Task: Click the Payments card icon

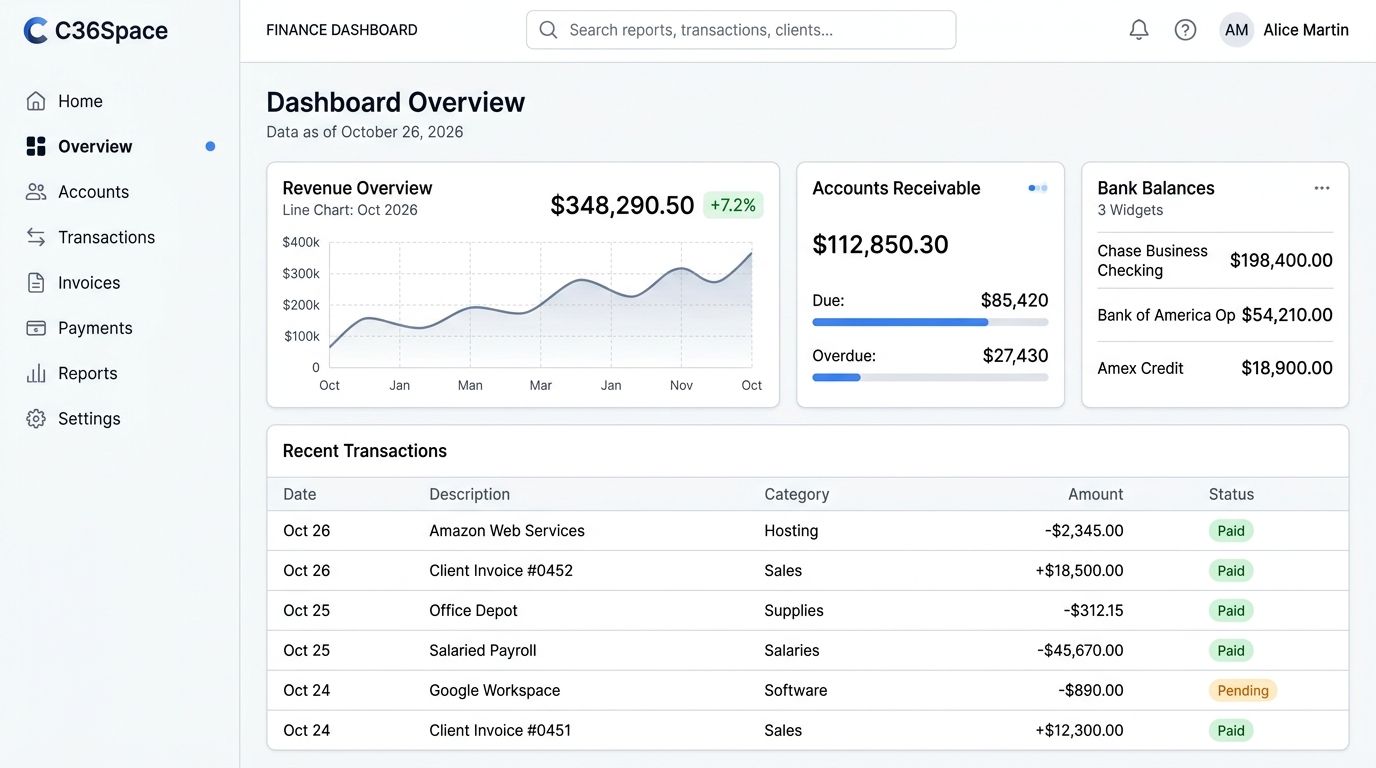Action: [36, 328]
